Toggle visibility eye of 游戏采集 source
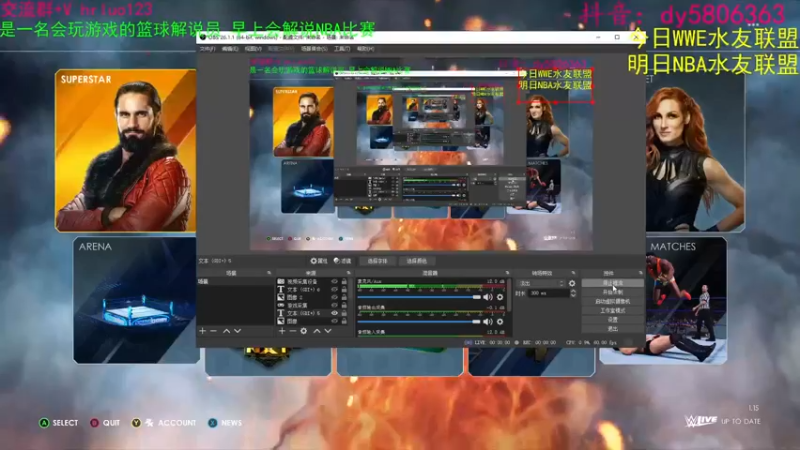 click(335, 305)
